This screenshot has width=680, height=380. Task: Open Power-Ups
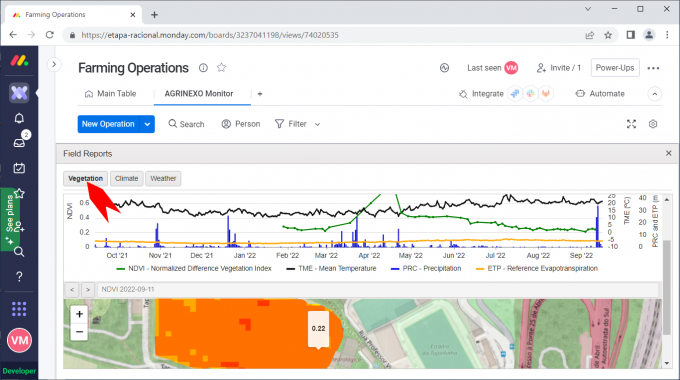point(615,68)
